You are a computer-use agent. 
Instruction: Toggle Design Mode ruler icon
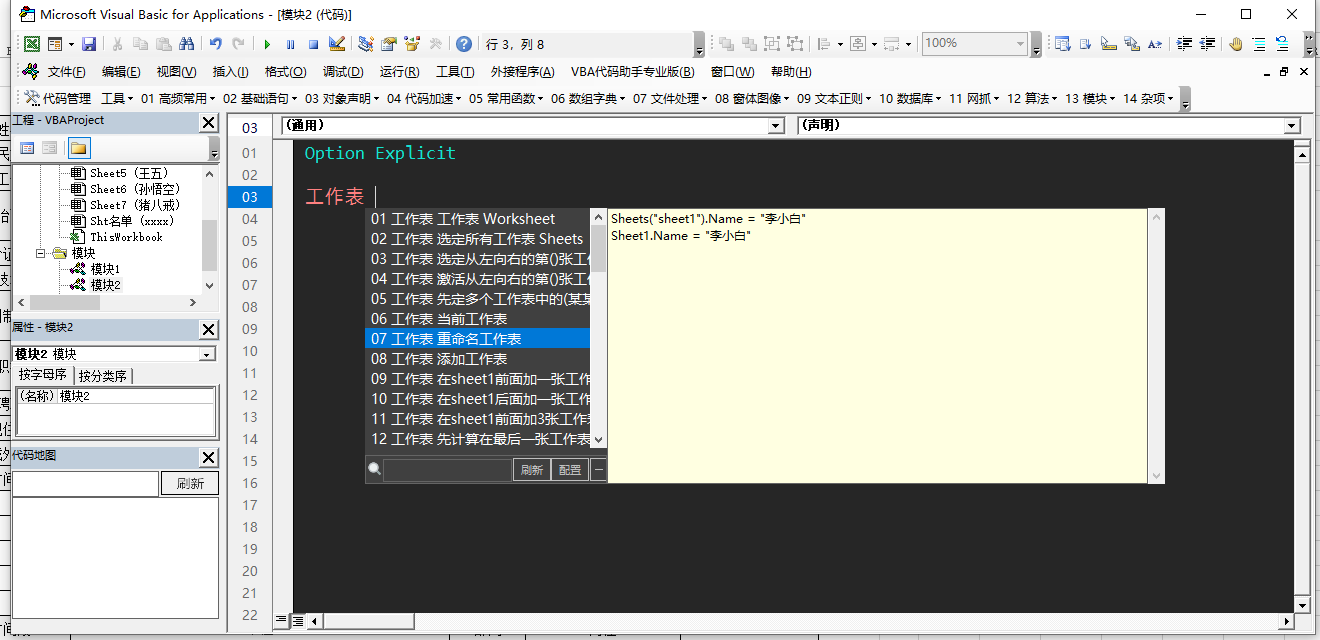(337, 44)
